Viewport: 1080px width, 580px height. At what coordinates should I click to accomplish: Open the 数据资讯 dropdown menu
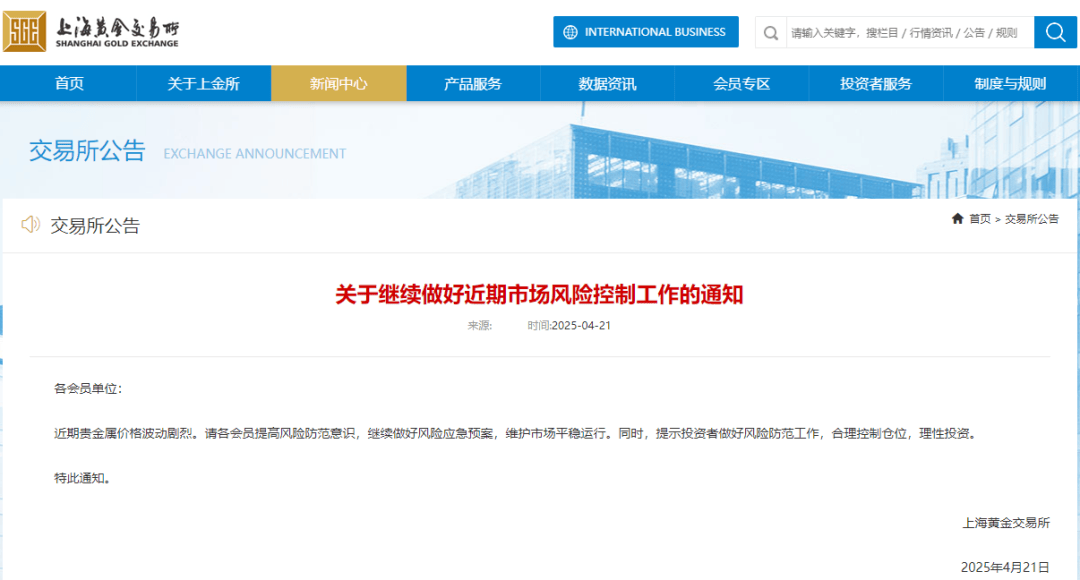point(607,84)
